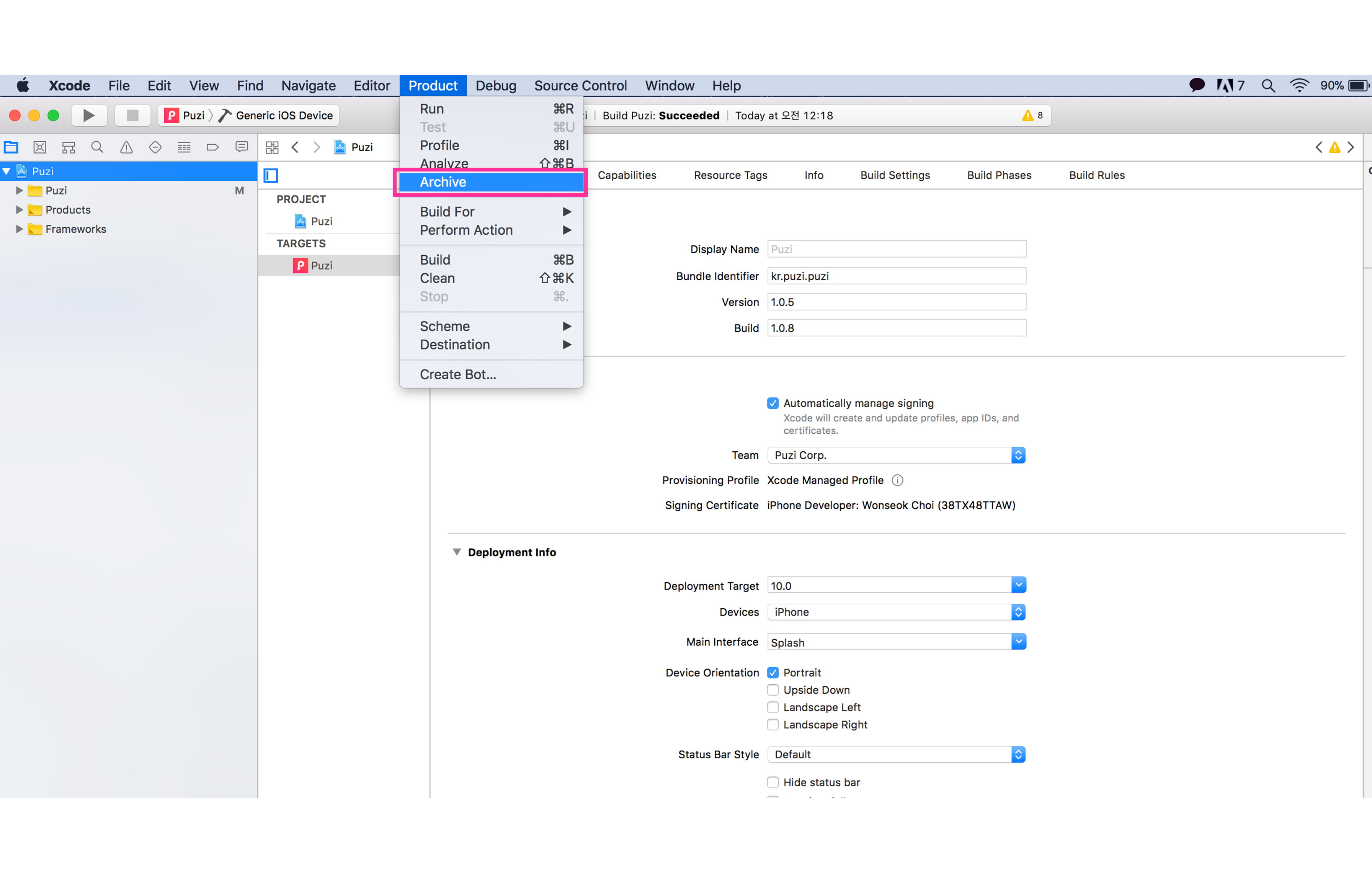Click the Run play button in toolbar
The image size is (1372, 872).
pyautogui.click(x=89, y=116)
